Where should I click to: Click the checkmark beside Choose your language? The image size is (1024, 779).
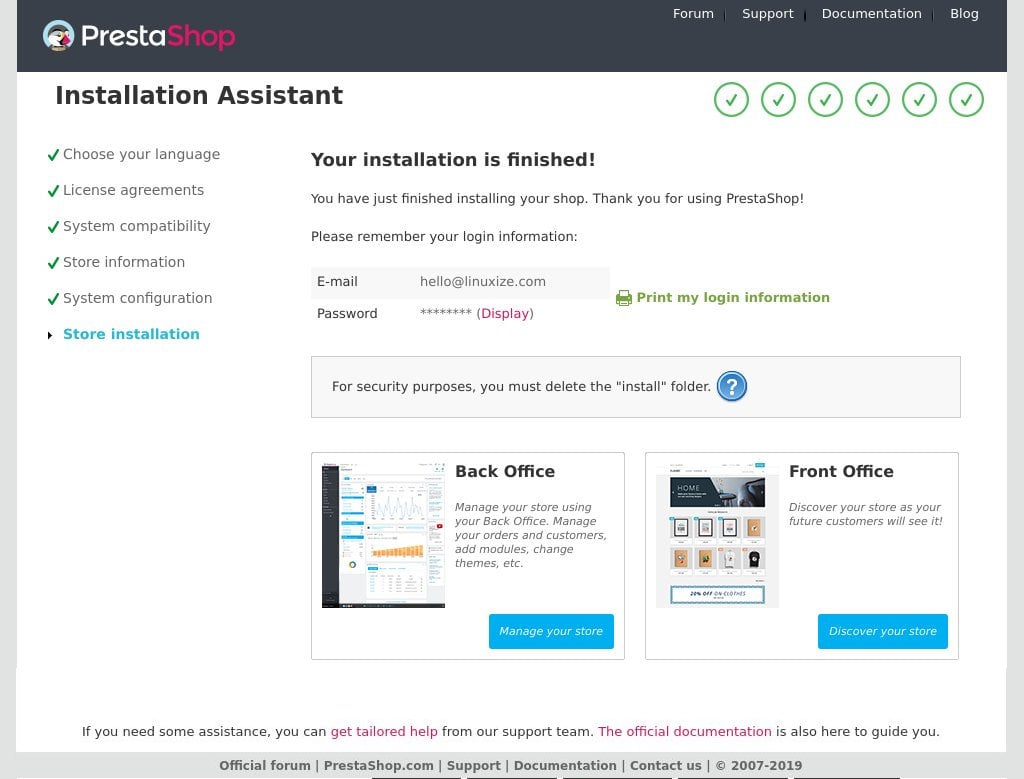click(x=53, y=155)
